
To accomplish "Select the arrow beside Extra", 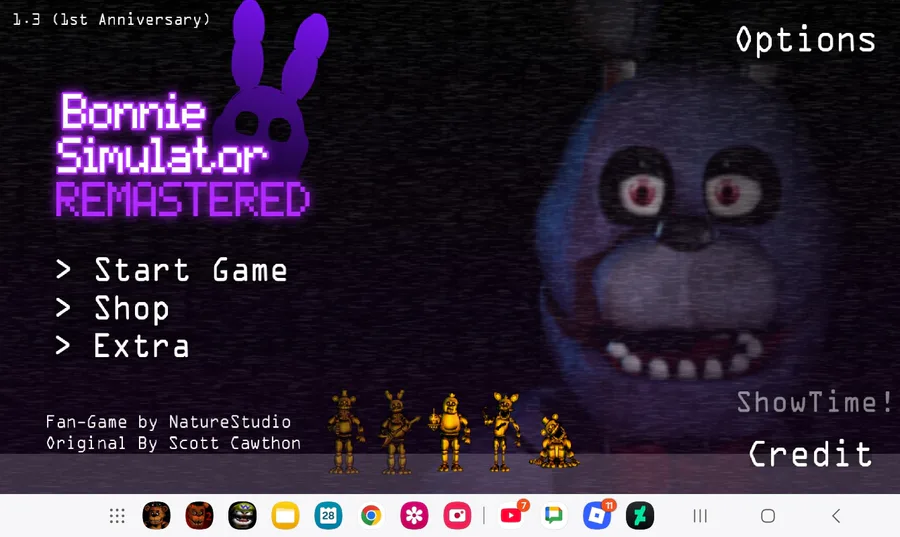I will click(x=63, y=345).
